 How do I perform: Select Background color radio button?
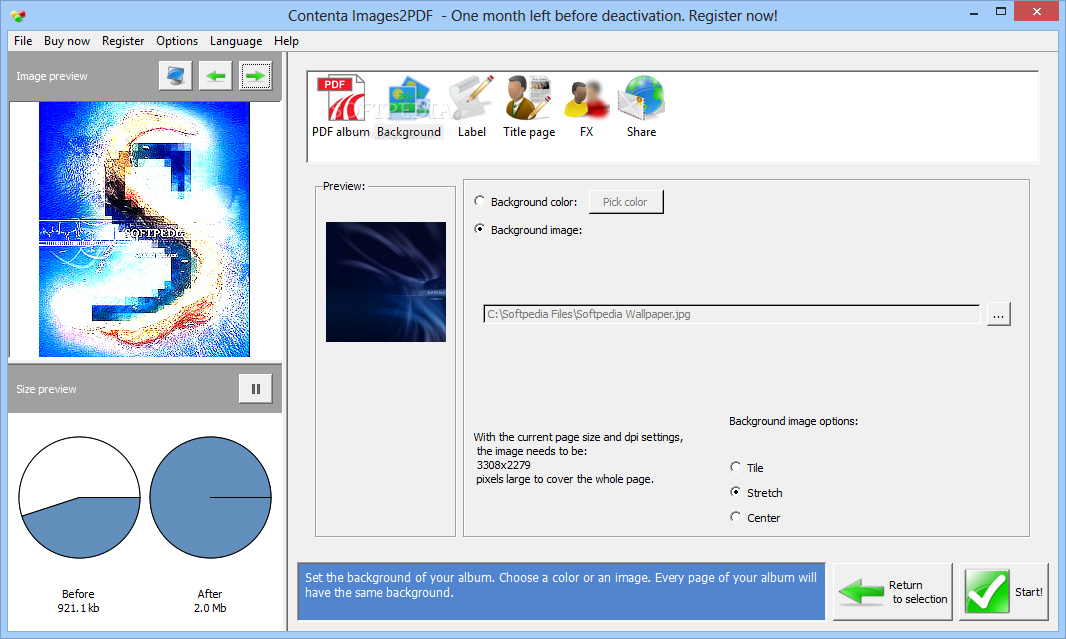point(480,201)
